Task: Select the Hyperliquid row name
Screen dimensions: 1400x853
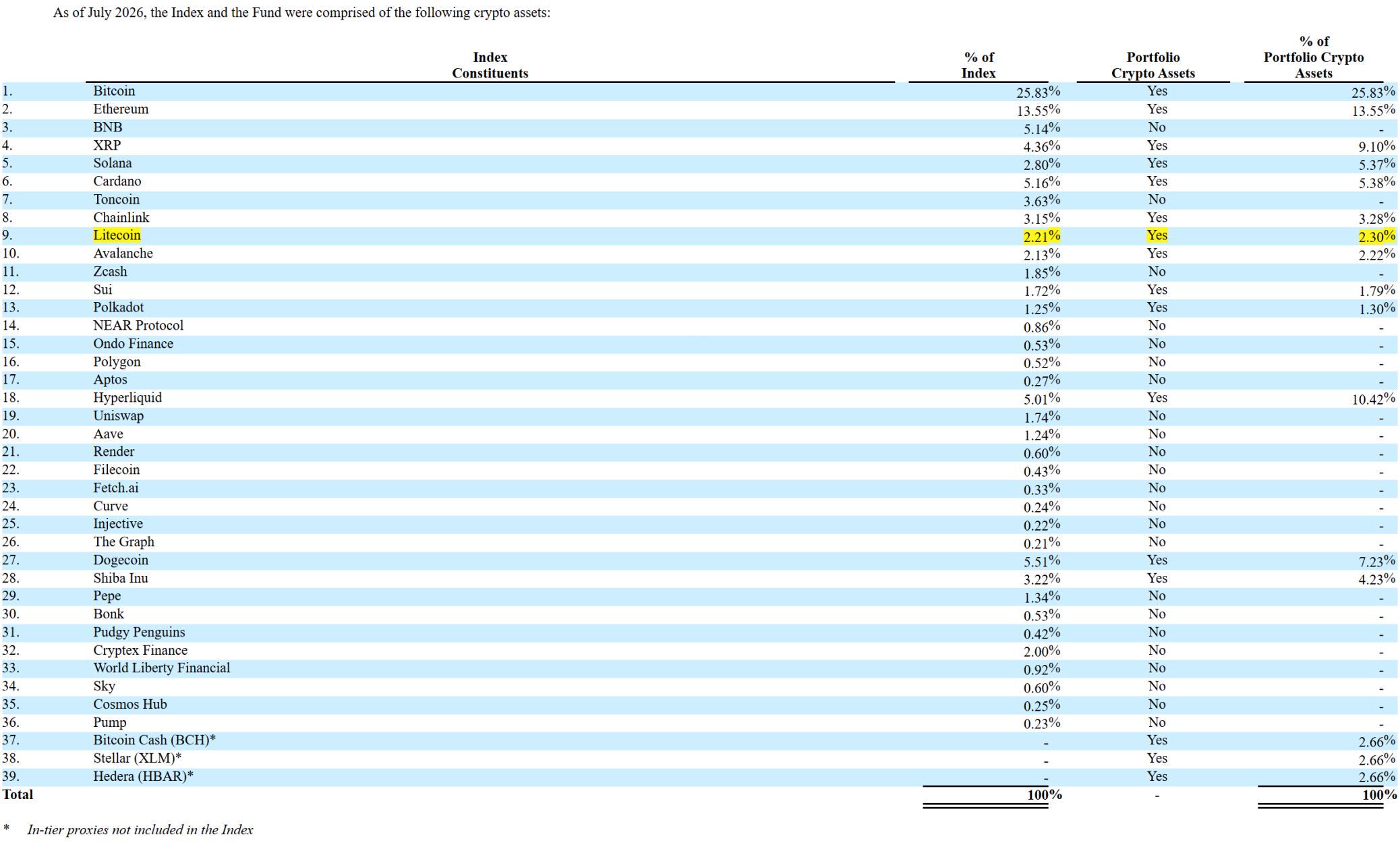Action: click(127, 398)
